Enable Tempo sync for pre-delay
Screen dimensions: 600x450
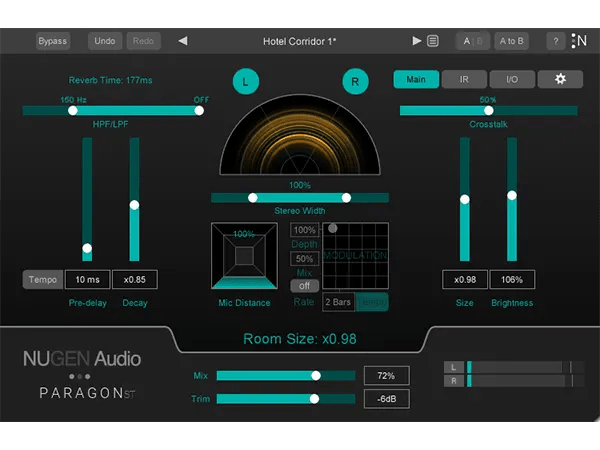click(42, 279)
